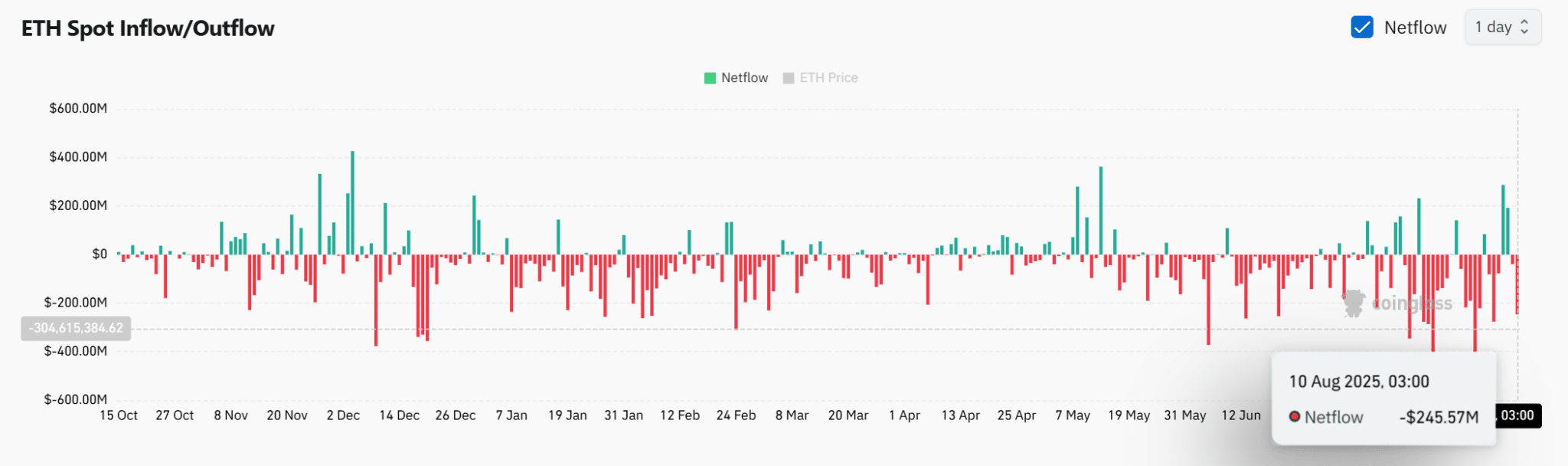Click the 24 Feb x-axis date label
The width and height of the screenshot is (1568, 466).
pos(736,415)
